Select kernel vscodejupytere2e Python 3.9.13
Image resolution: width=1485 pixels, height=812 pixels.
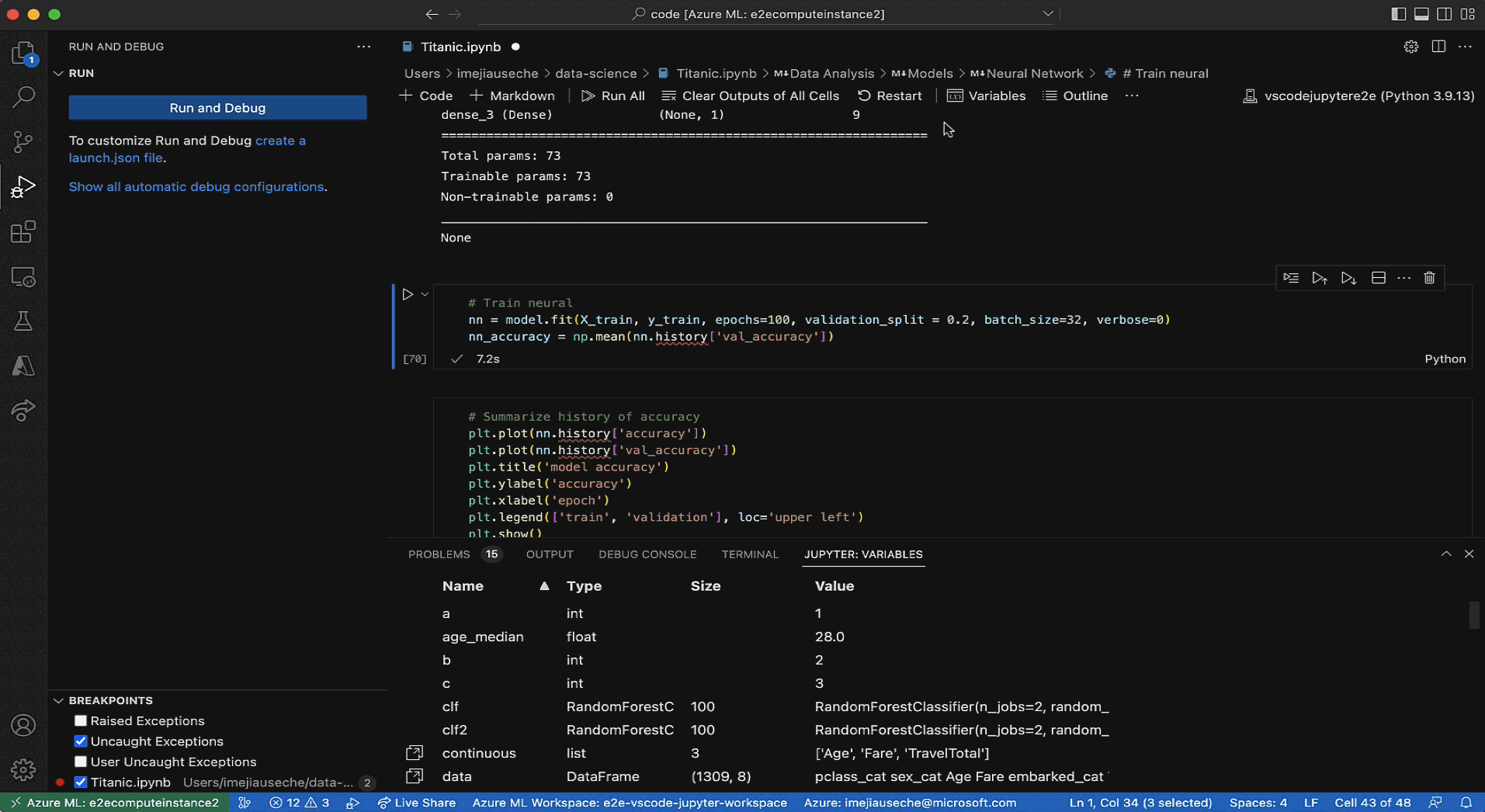pyautogui.click(x=1358, y=95)
